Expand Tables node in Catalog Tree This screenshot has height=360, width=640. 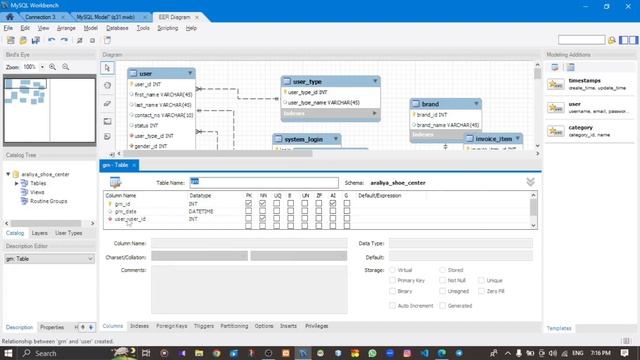coord(17,183)
